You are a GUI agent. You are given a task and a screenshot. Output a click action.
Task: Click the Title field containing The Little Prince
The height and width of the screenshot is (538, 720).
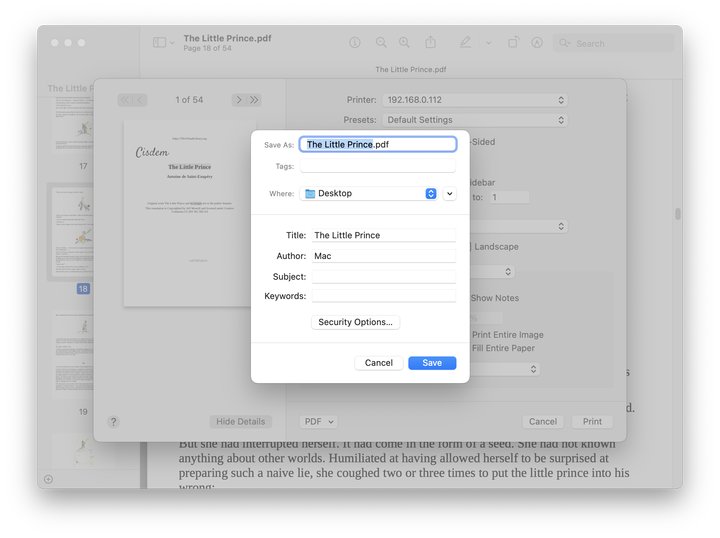point(383,235)
